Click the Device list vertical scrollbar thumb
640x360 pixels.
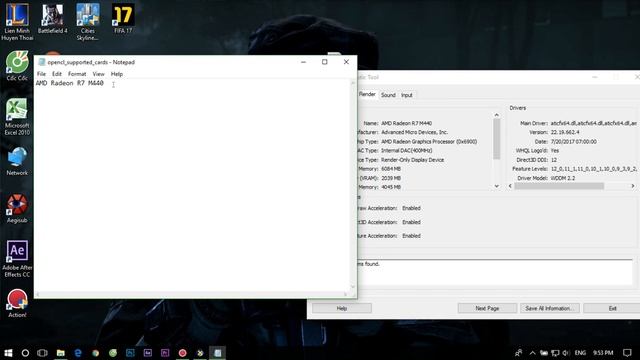[497, 139]
